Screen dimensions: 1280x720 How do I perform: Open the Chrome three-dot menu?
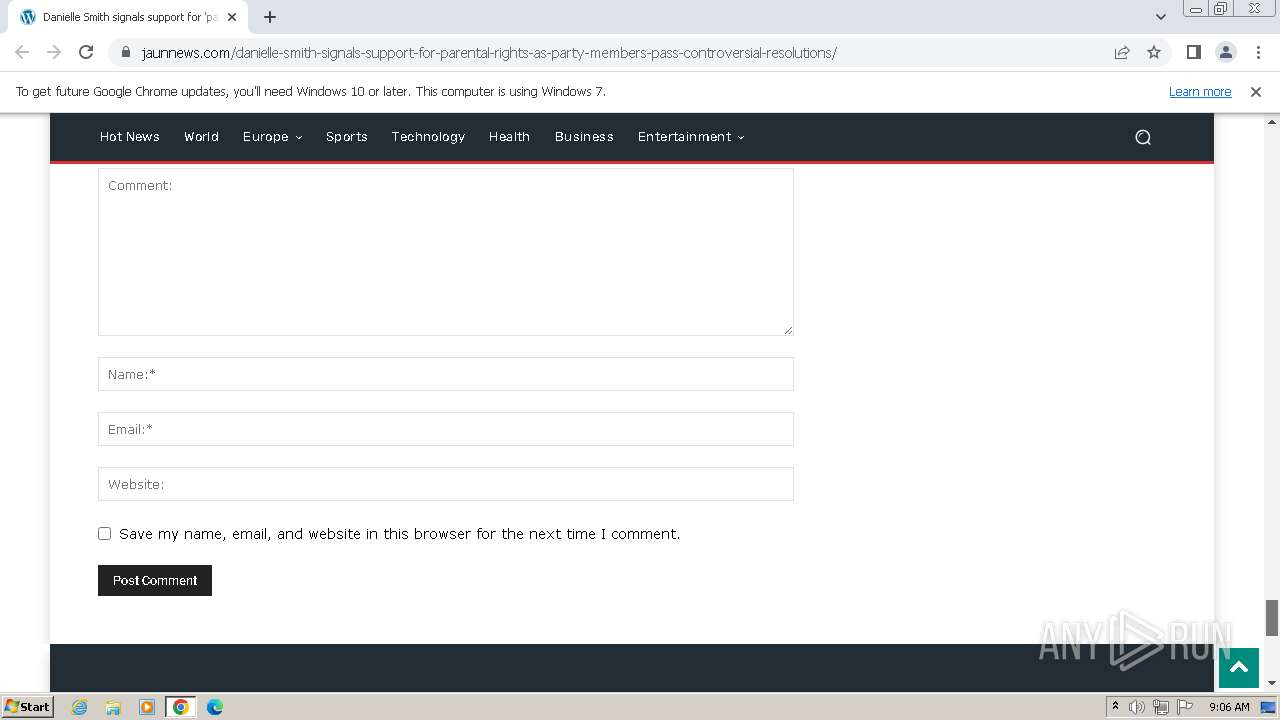coord(1258,52)
